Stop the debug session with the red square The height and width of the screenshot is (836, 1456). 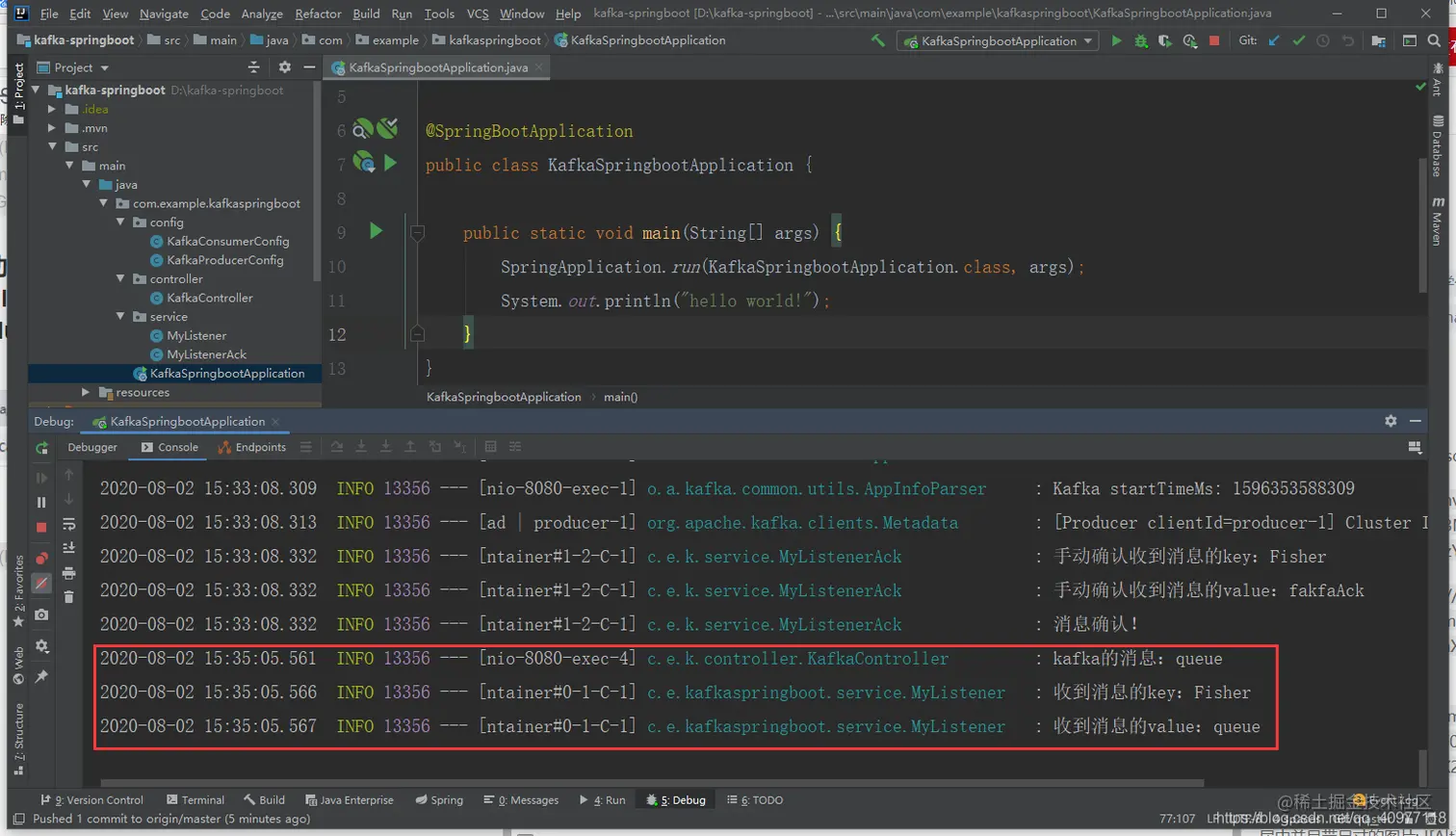point(41,528)
